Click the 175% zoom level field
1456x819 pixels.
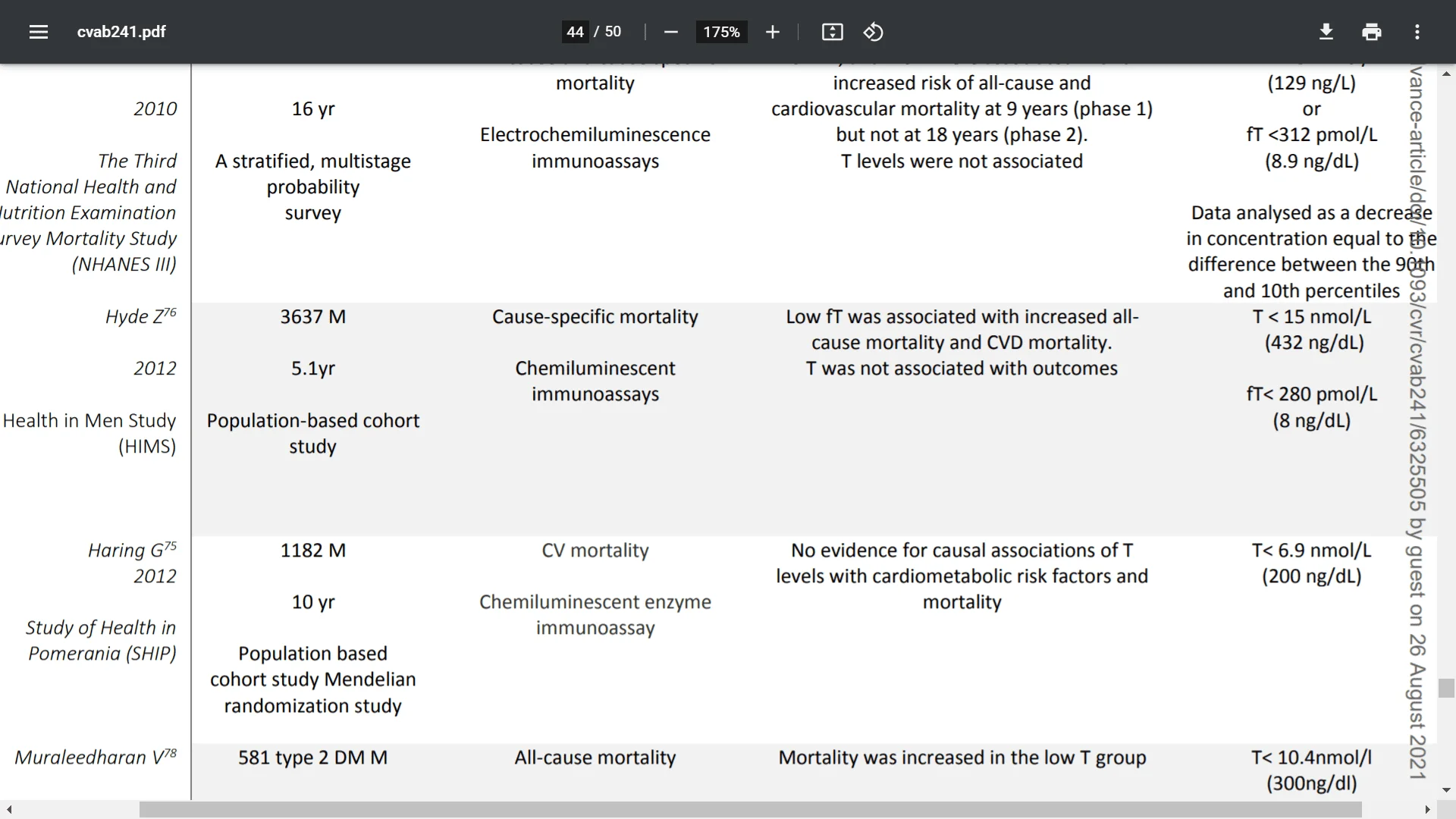(x=721, y=32)
